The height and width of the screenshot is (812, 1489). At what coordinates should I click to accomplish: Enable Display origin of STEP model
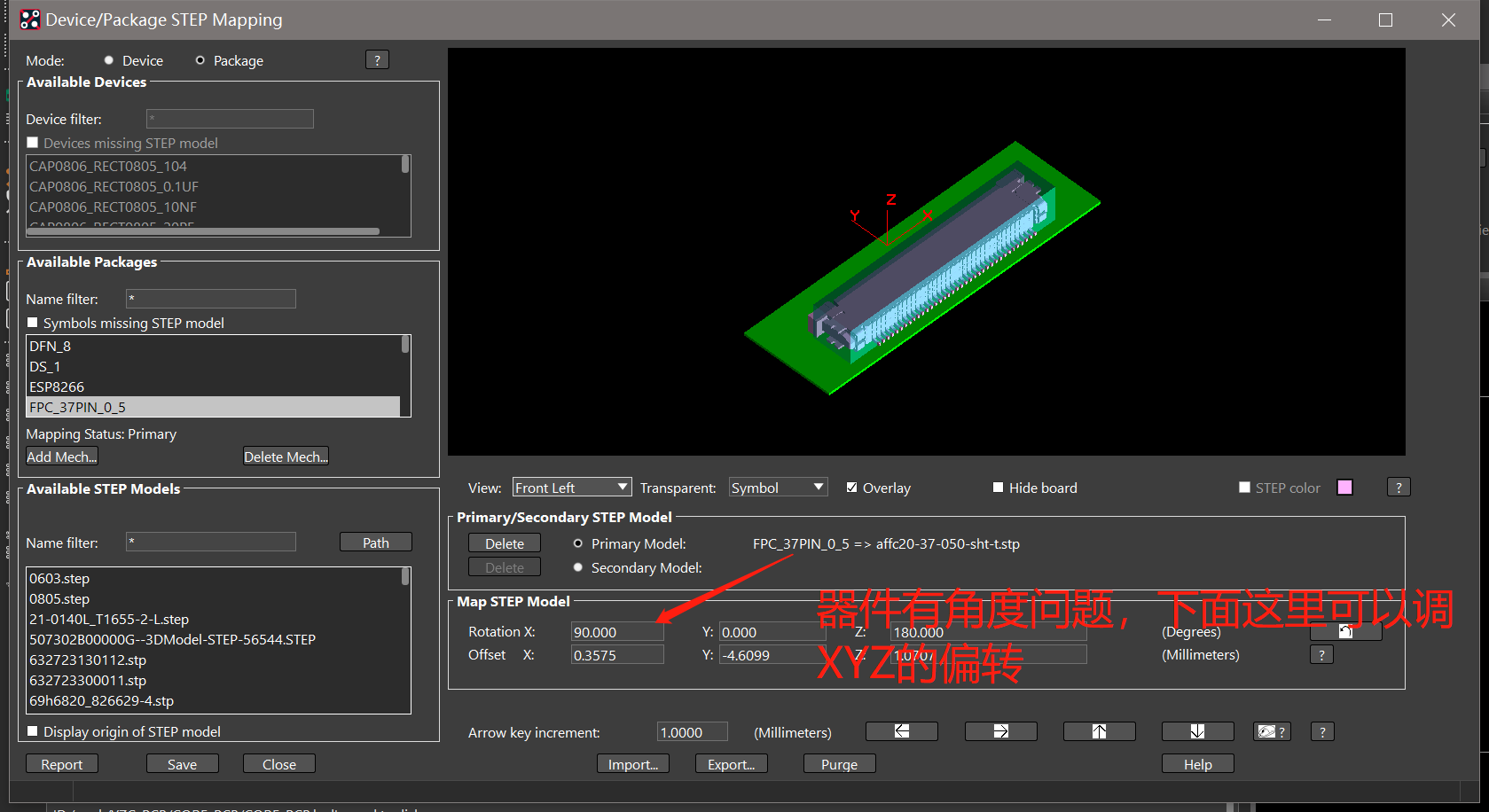[33, 731]
